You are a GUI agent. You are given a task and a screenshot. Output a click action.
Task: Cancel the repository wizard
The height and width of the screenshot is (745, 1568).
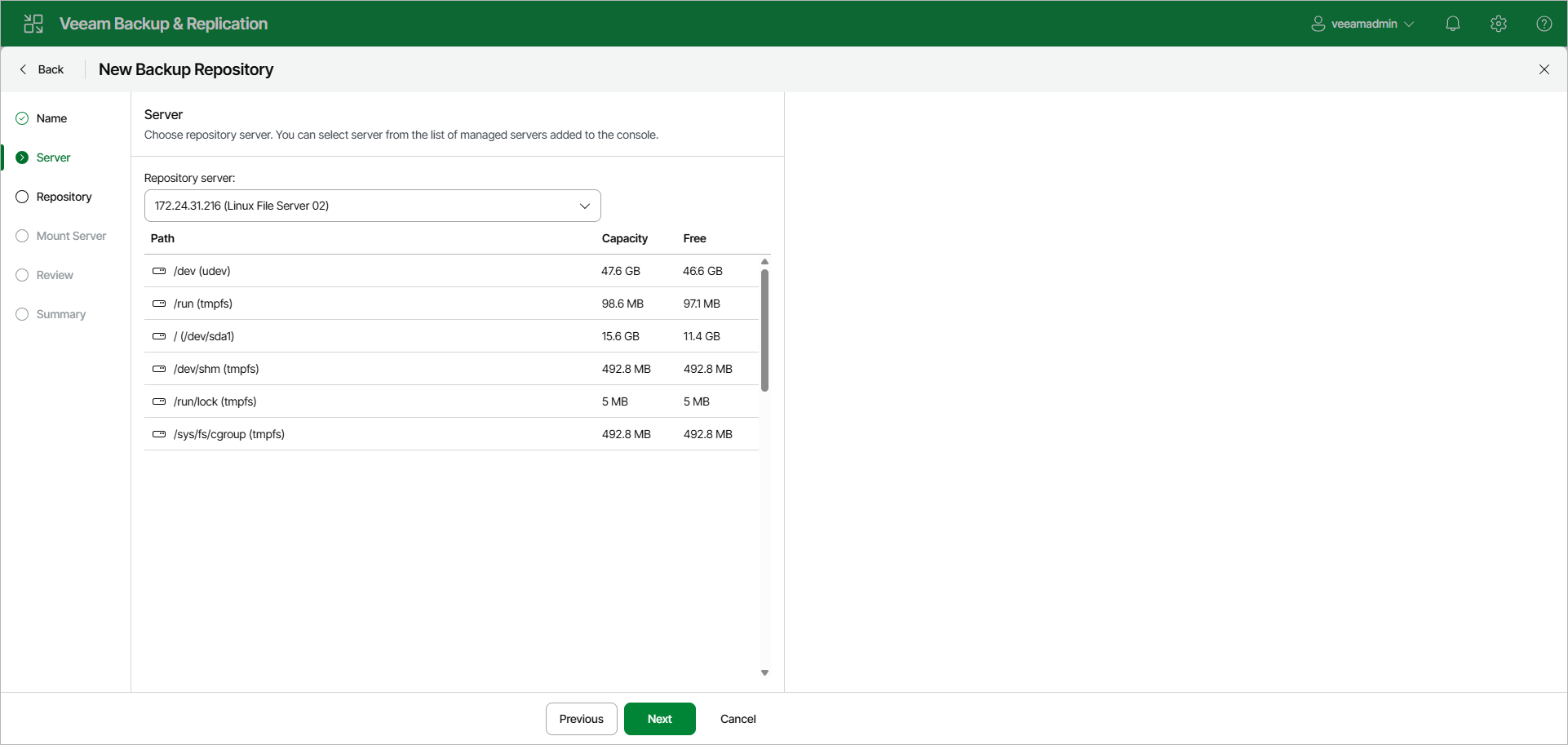click(x=738, y=719)
